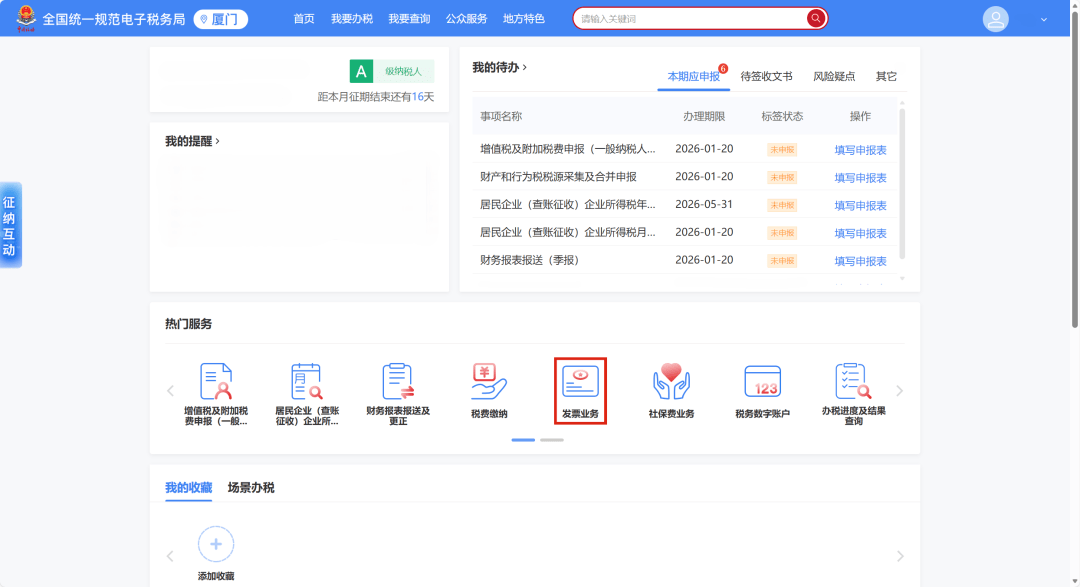The image size is (1080, 587).
Task: Open 办税进度及结果查询 icon
Action: click(x=853, y=383)
